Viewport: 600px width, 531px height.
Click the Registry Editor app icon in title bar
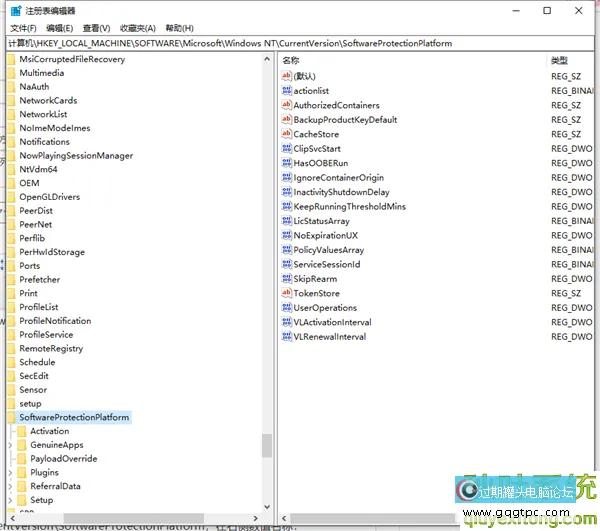[16, 11]
